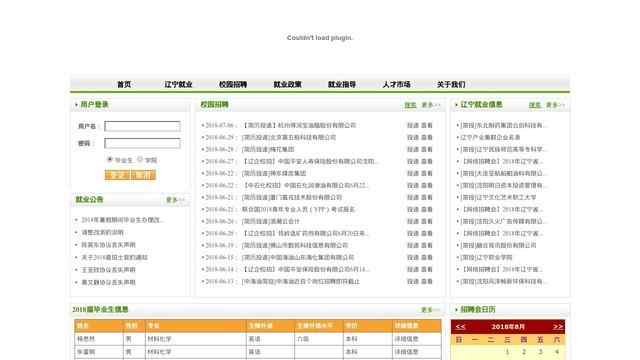Open the 2018-07-06 简历投递 recruitment entry

coord(299,125)
